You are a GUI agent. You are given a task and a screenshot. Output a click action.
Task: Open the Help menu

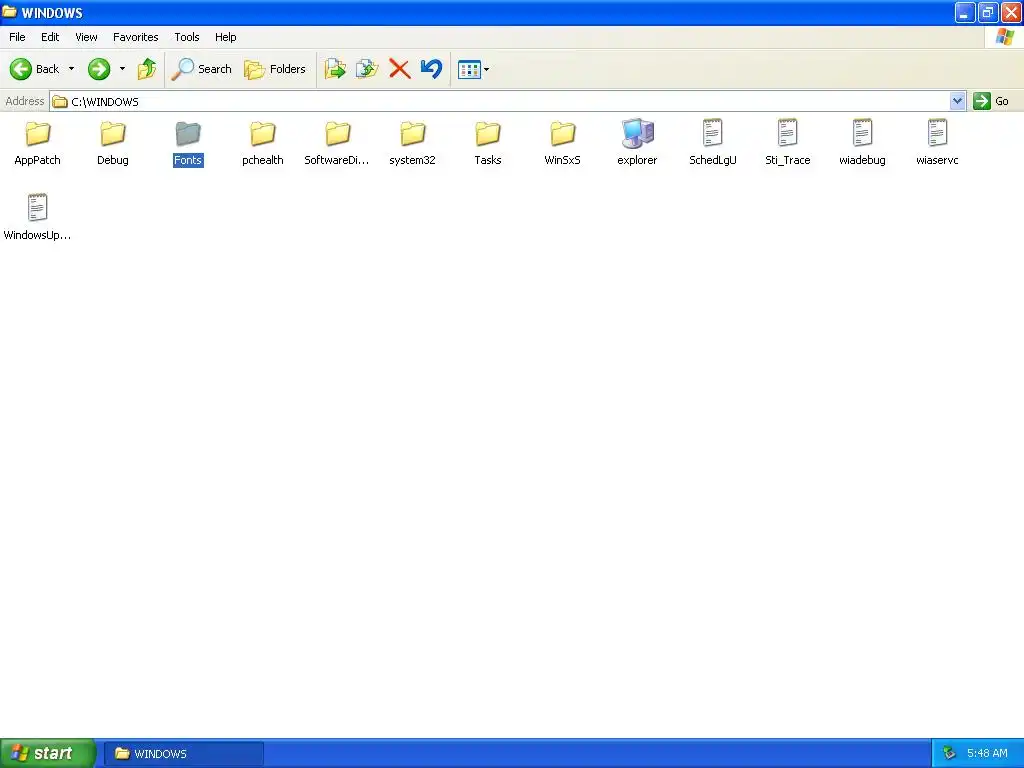tap(225, 37)
